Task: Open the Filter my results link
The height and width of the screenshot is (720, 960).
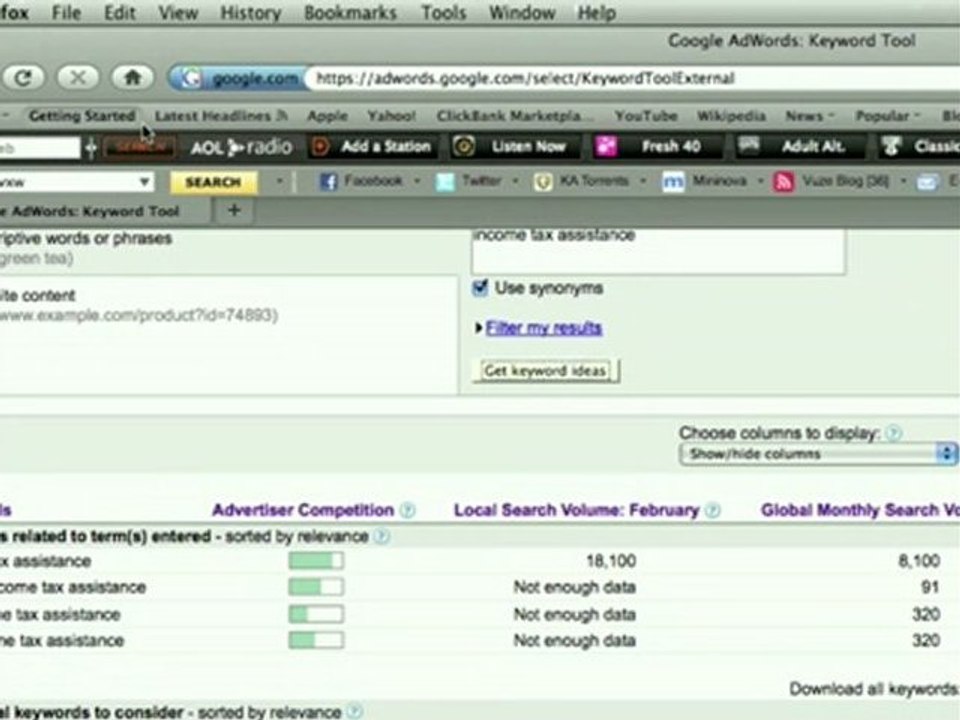Action: point(544,328)
